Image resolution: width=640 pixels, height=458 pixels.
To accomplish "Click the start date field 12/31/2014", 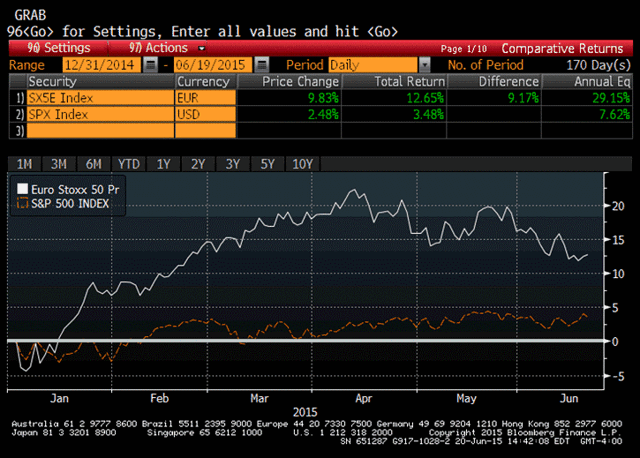I will pos(101,65).
